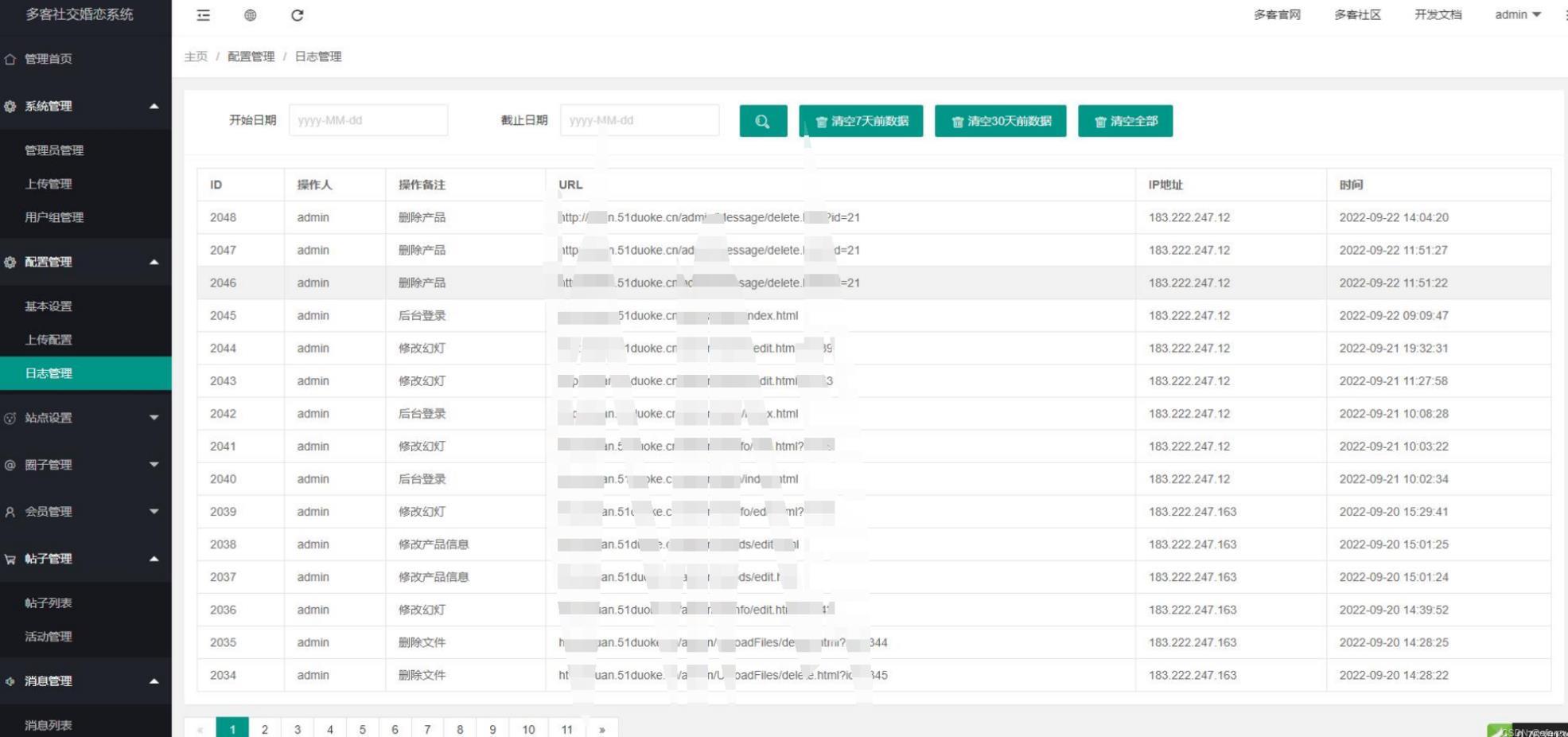Collapse the 系统管理 menu arrow
The width and height of the screenshot is (1568, 737).
[x=154, y=106]
